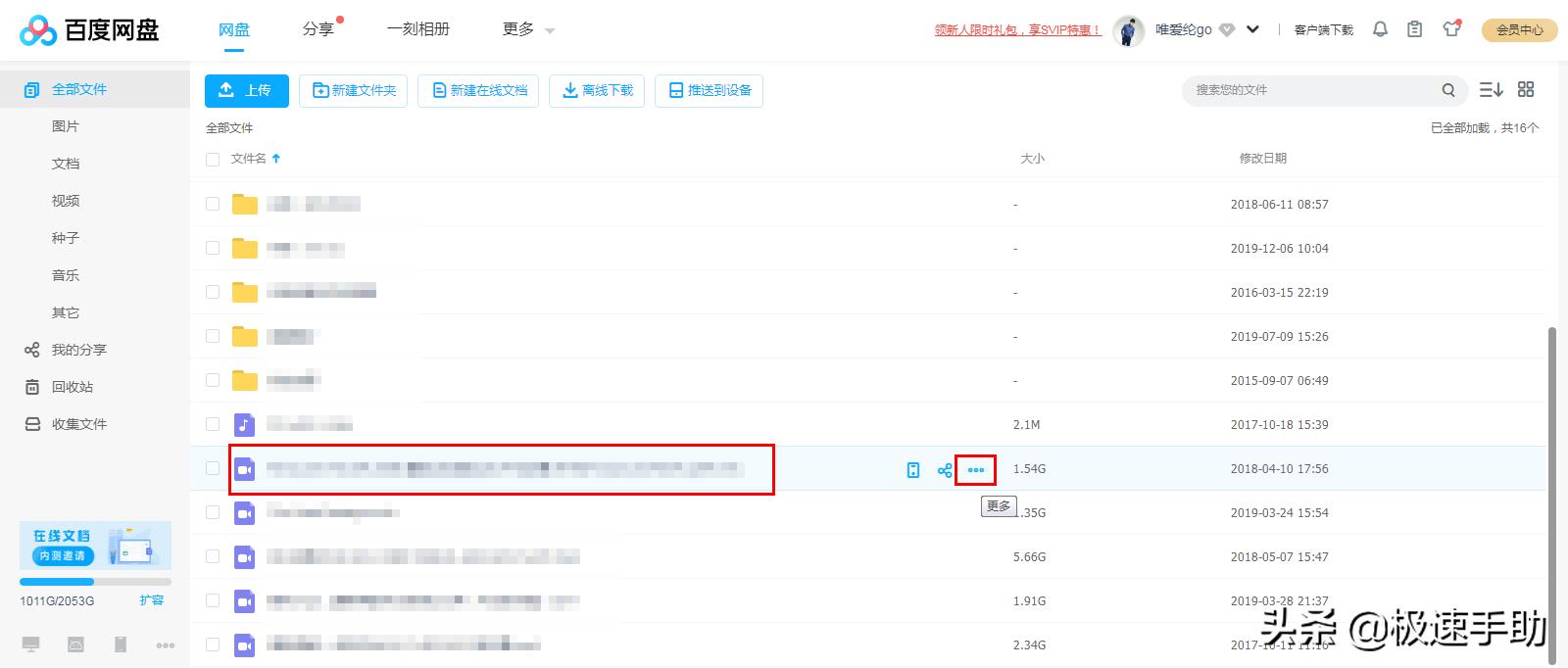Click the gray VIP diamond badge icon
The height and width of the screenshot is (668, 1568).
1227,29
